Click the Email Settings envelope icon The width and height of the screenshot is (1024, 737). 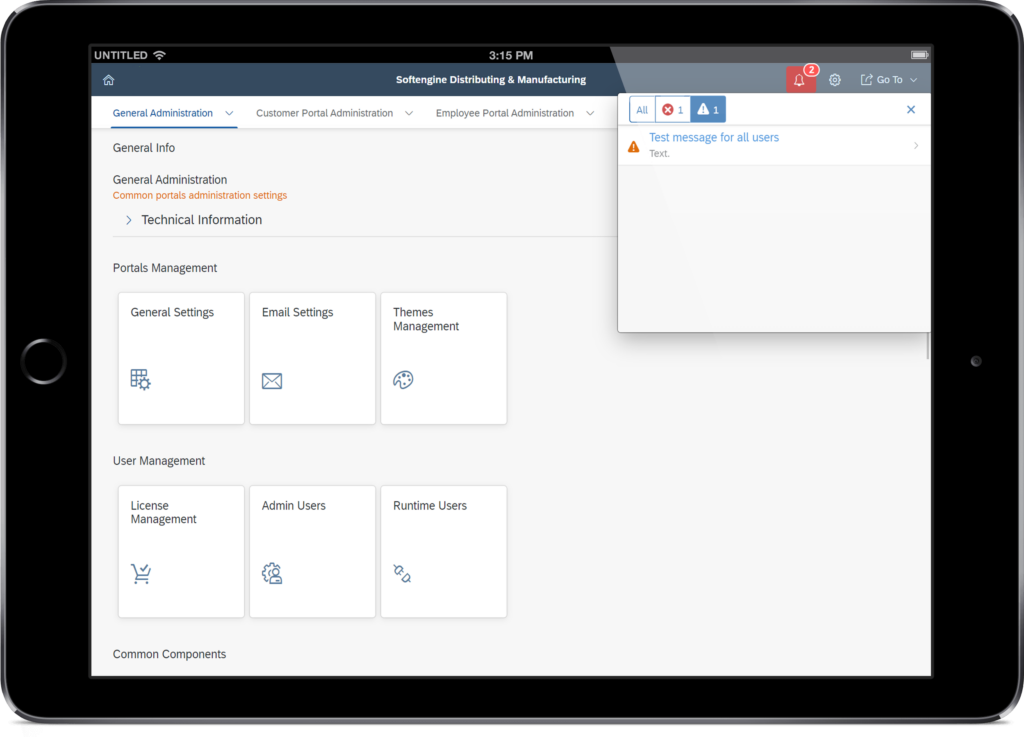tap(272, 381)
